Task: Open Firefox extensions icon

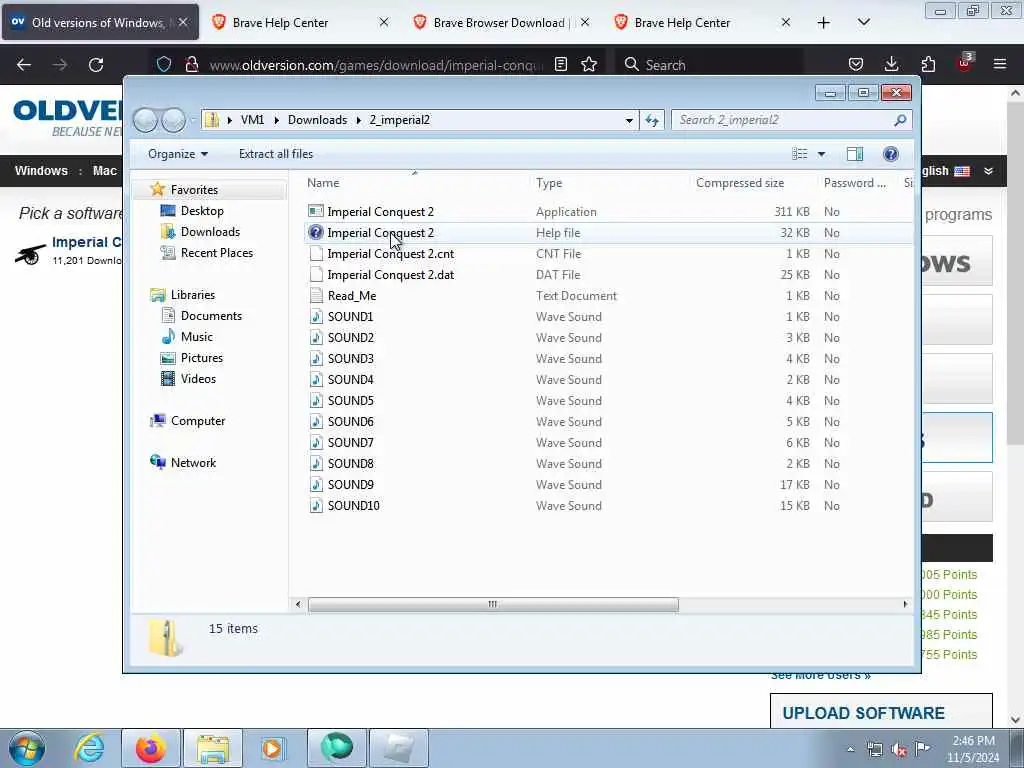Action: point(928,64)
